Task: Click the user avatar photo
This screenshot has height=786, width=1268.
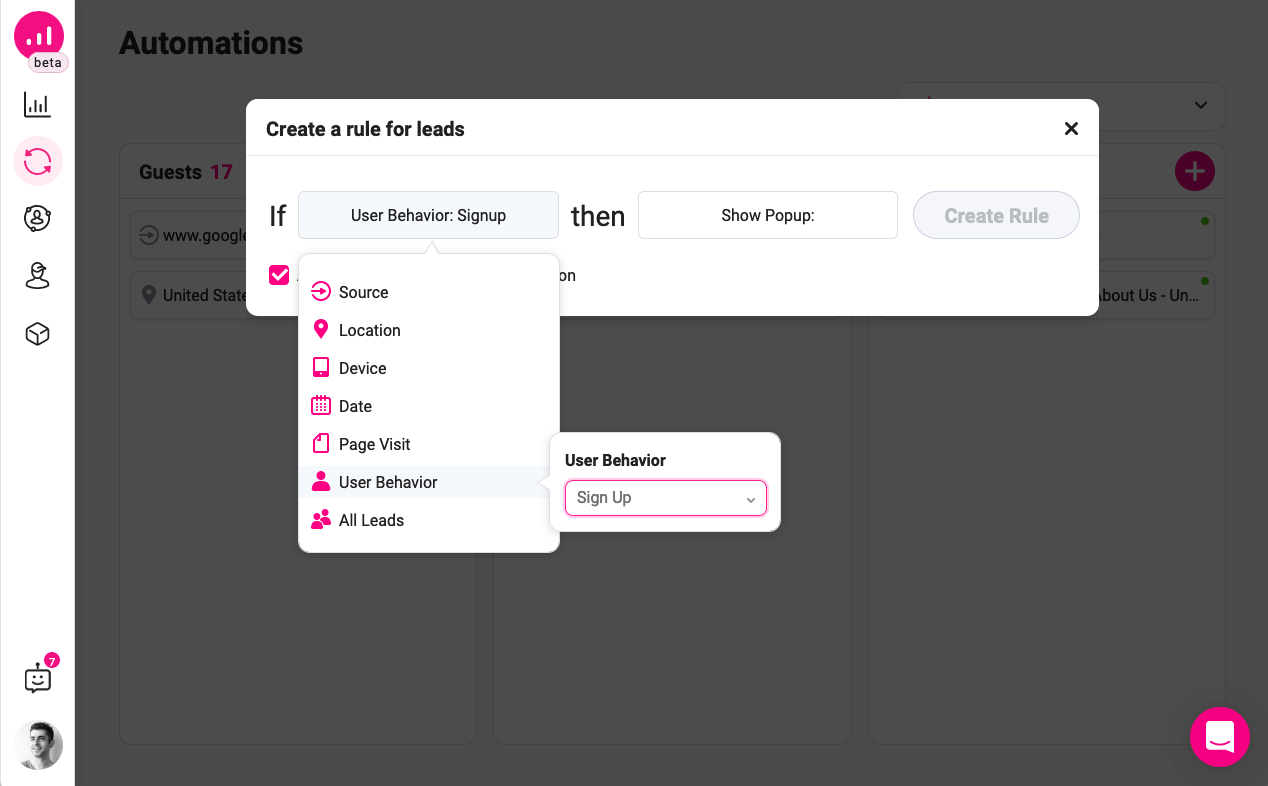Action: pyautogui.click(x=38, y=745)
